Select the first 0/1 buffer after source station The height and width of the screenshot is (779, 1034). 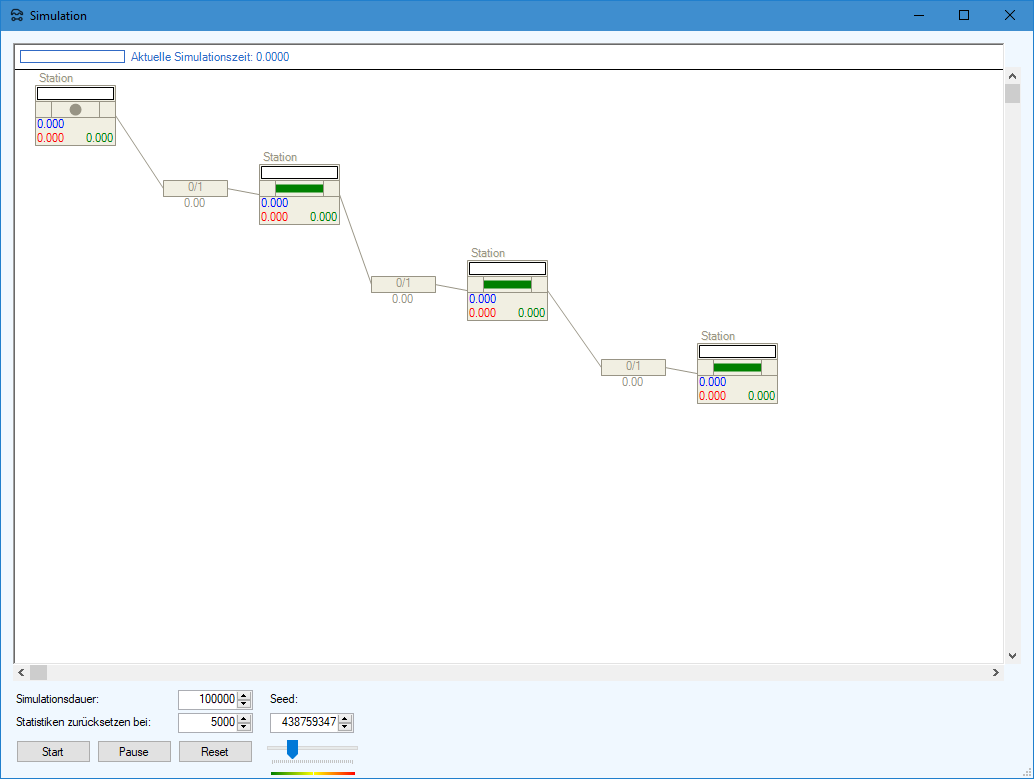click(195, 187)
